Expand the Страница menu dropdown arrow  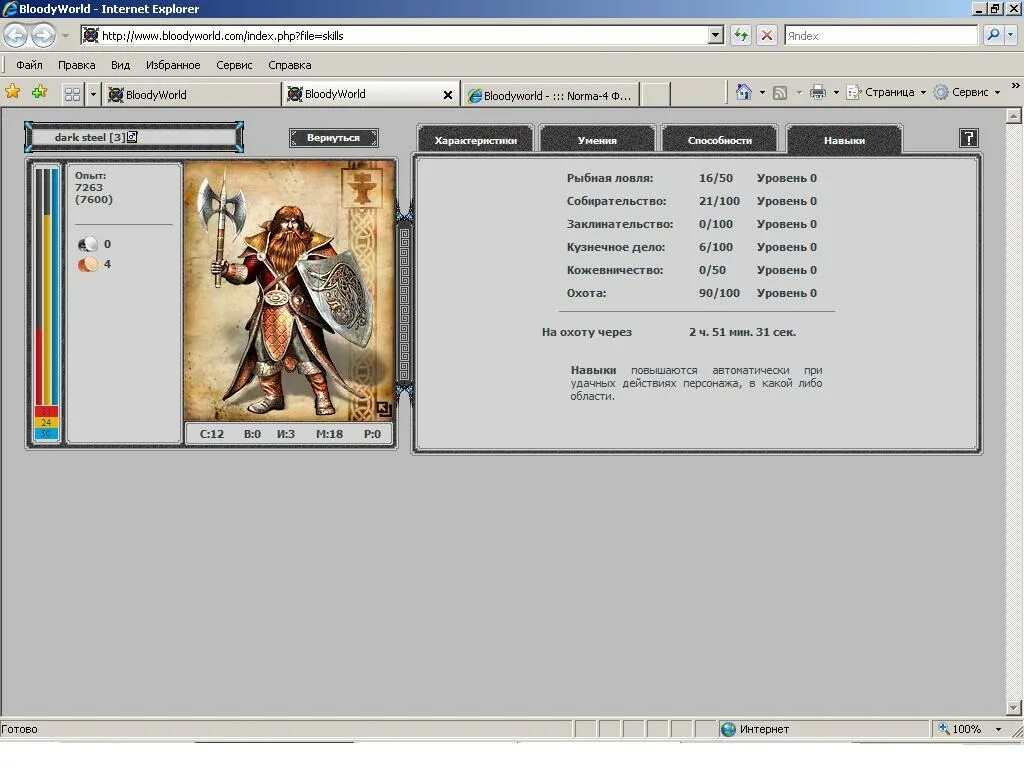click(x=923, y=93)
